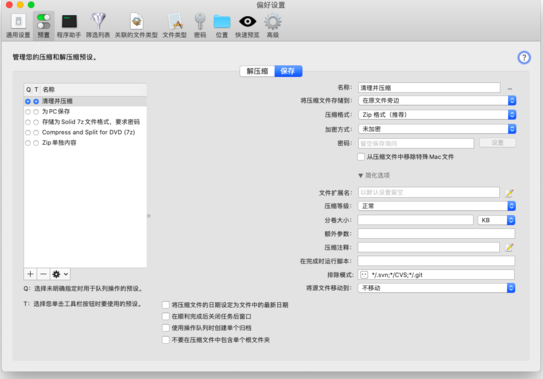Toggle 不要在压缩文件中包含单个根文件夹 checkbox

[166, 340]
